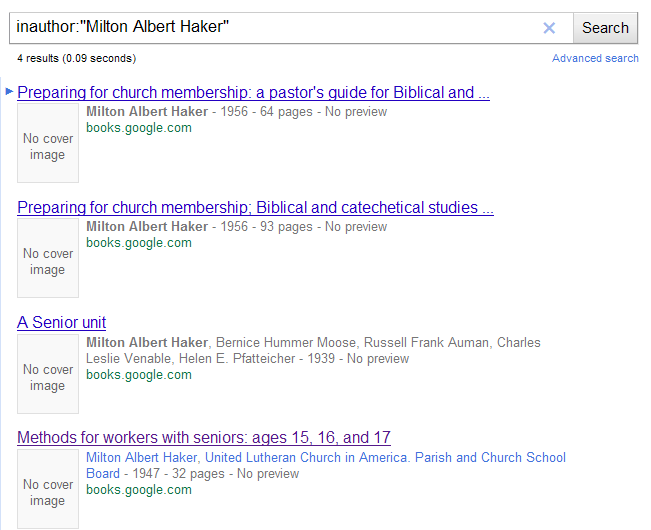This screenshot has width=651, height=530.
Task: Open 'Methods for workers with seniors' result
Action: 204,437
